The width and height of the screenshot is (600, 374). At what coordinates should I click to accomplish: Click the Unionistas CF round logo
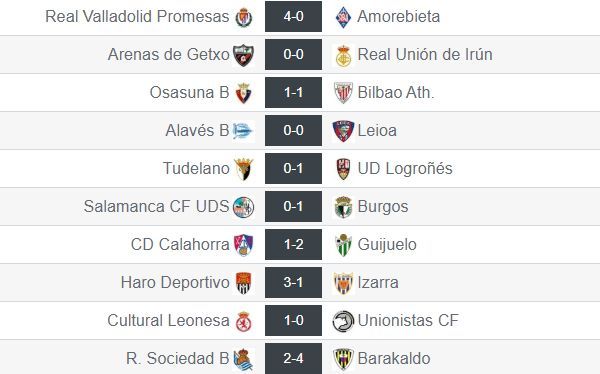(343, 321)
